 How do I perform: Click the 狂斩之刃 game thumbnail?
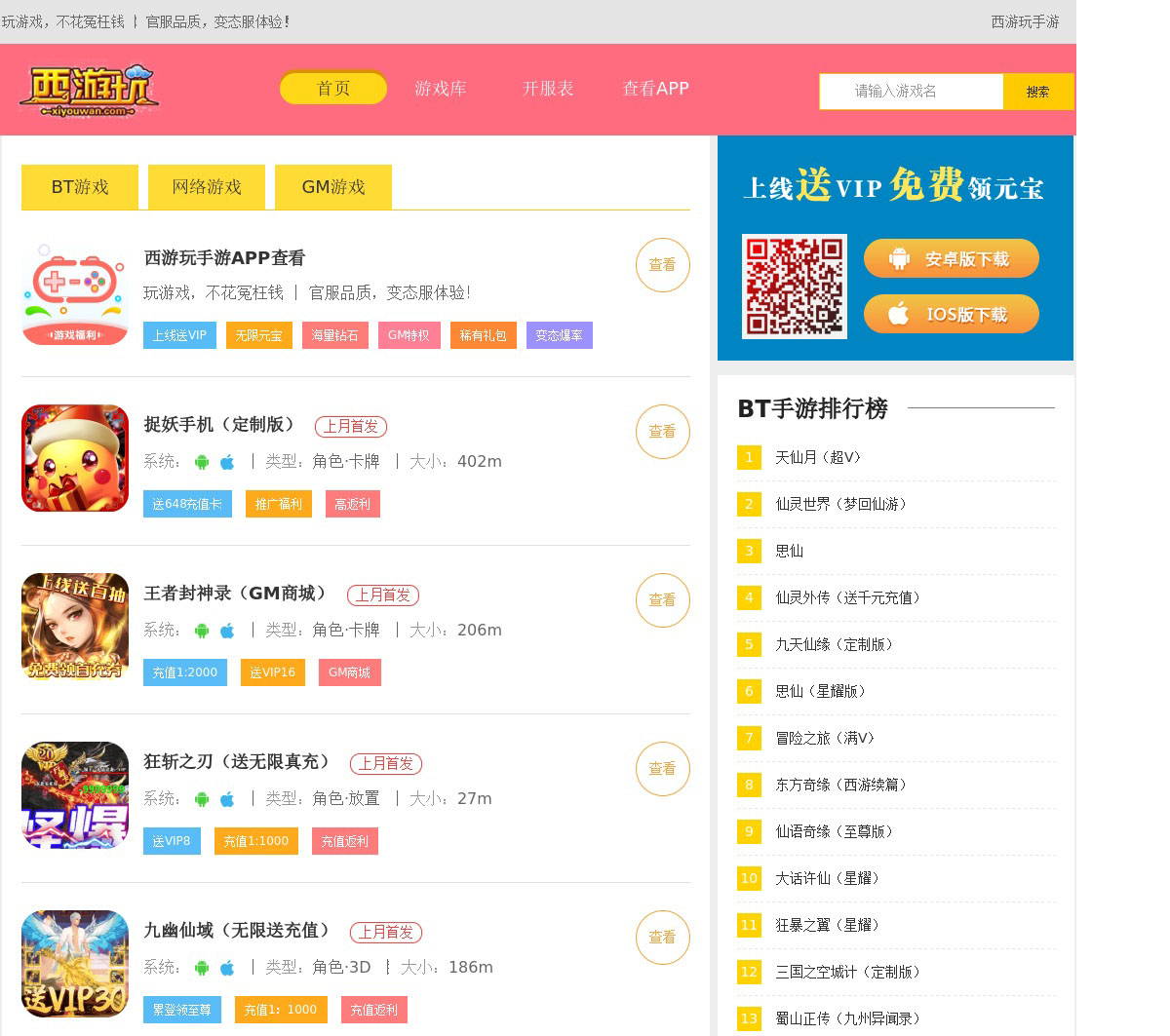click(75, 795)
